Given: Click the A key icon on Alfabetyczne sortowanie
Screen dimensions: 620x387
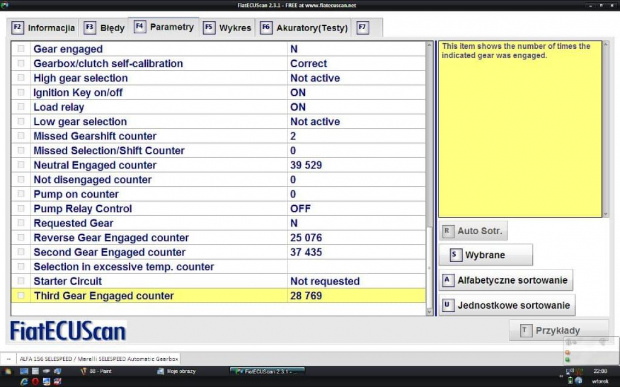Looking at the screenshot, I should pyautogui.click(x=448, y=280).
